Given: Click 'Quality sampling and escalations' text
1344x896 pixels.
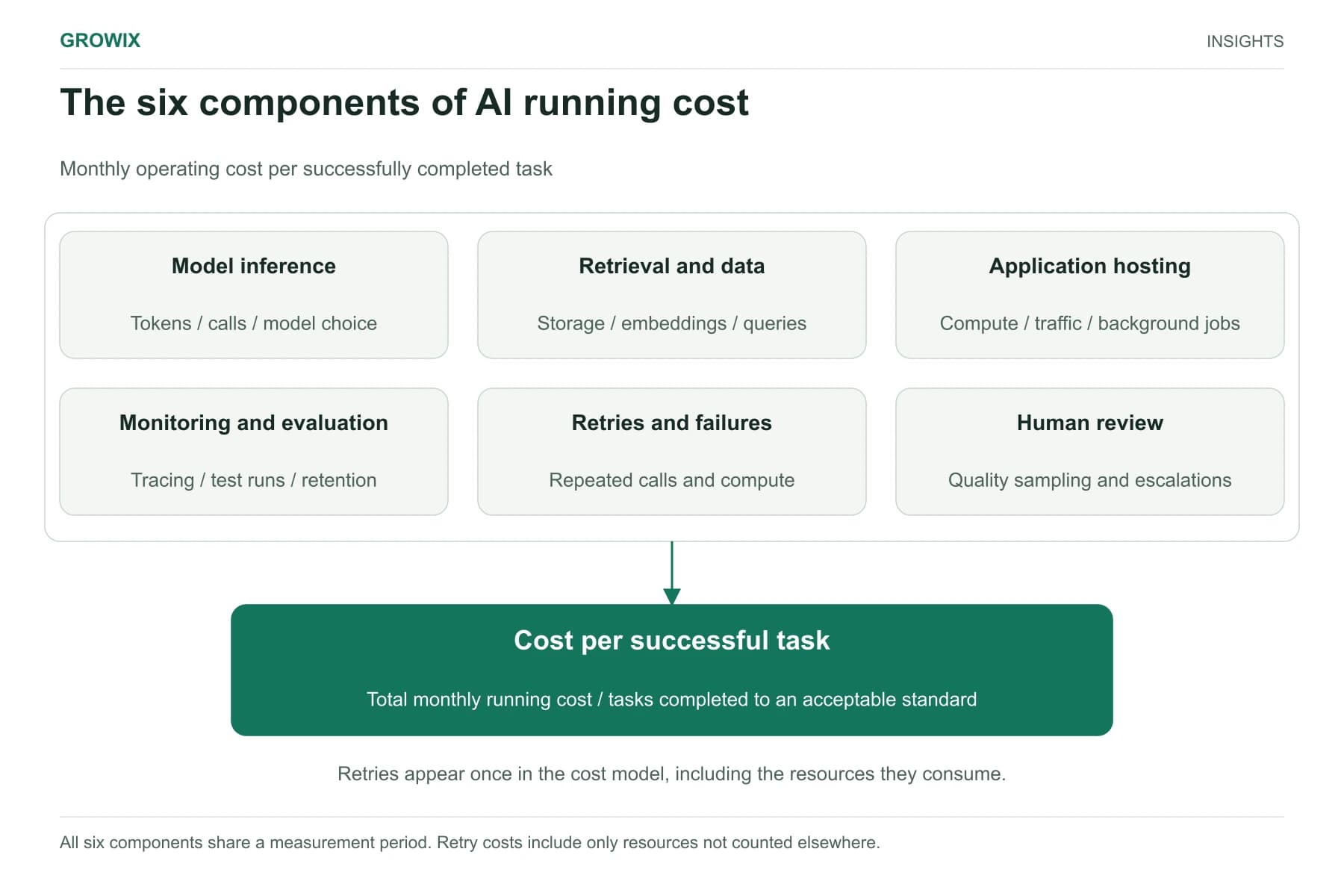Looking at the screenshot, I should tap(1090, 480).
